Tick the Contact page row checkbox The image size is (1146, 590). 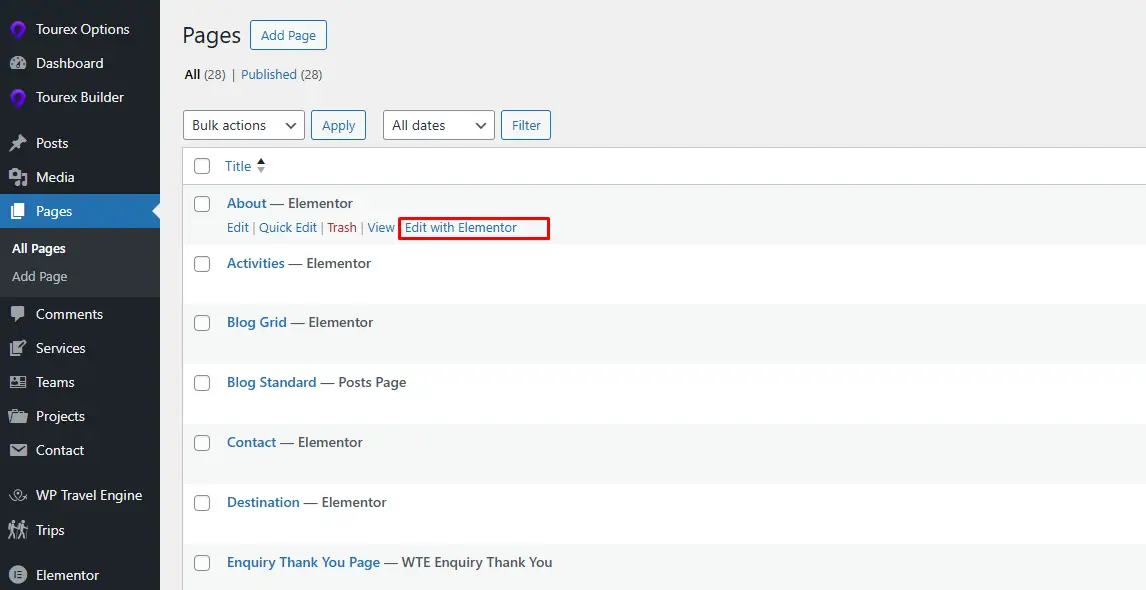(x=202, y=443)
